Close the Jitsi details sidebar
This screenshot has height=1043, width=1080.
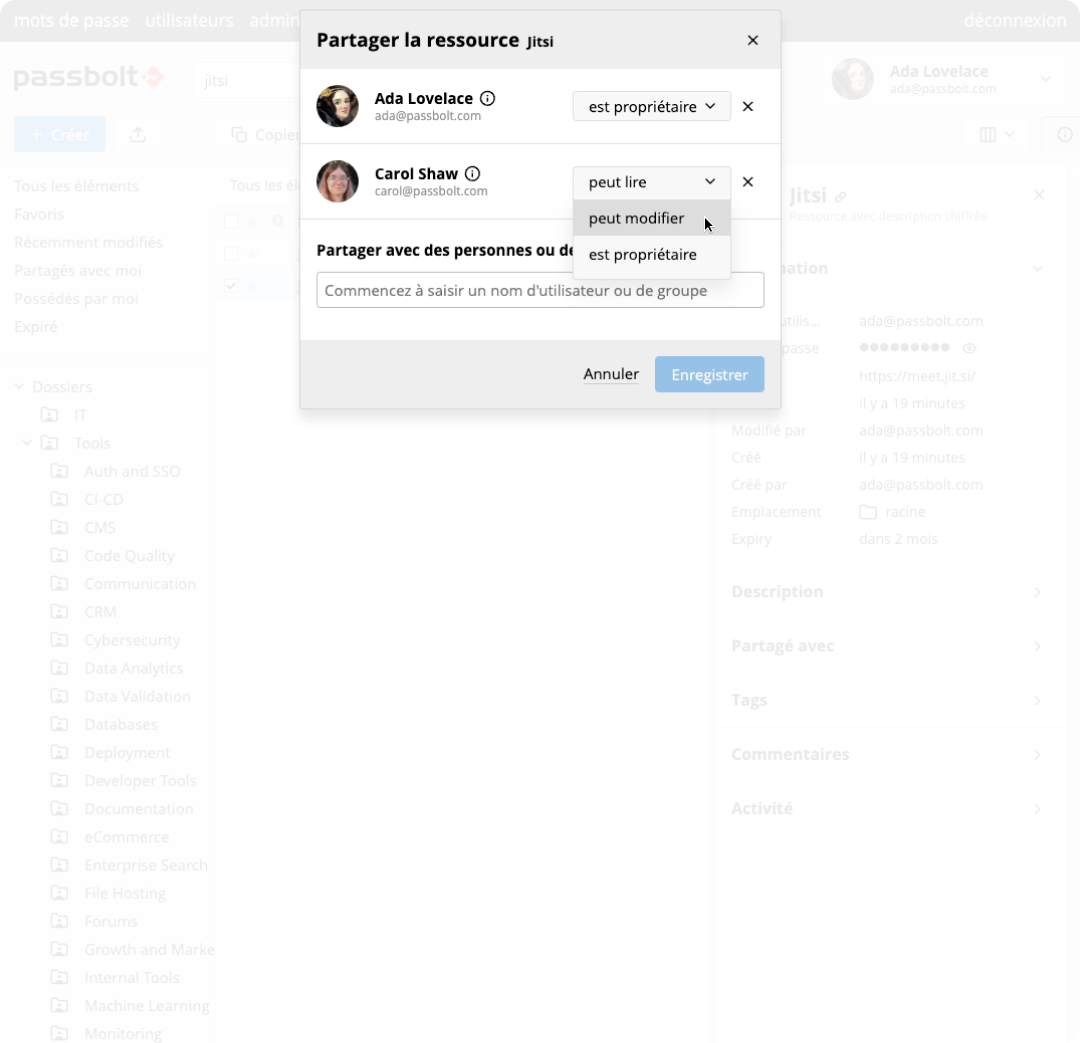(1039, 195)
